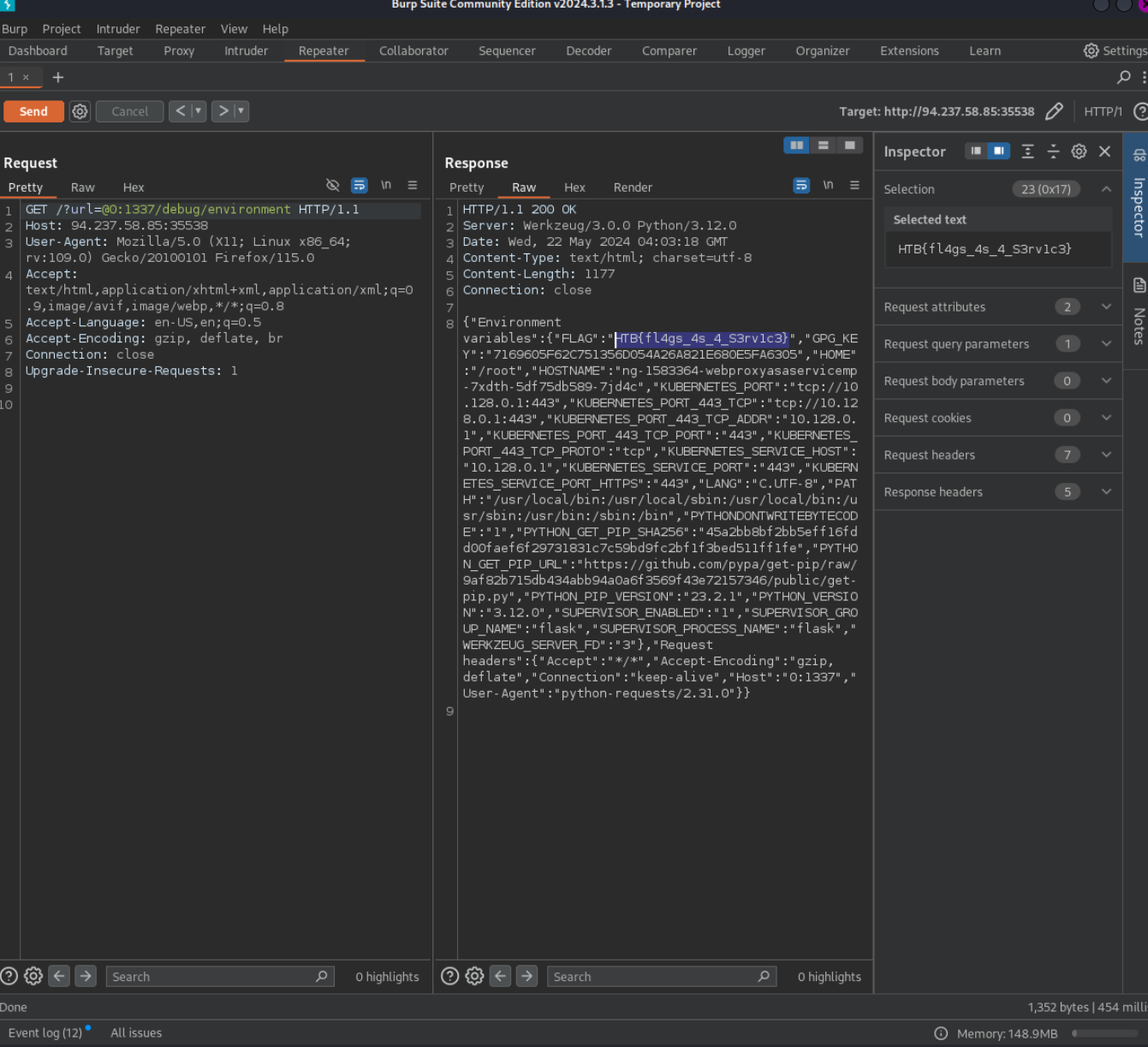Expand Response headers section
Viewport: 1148px width, 1047px height.
tap(997, 491)
